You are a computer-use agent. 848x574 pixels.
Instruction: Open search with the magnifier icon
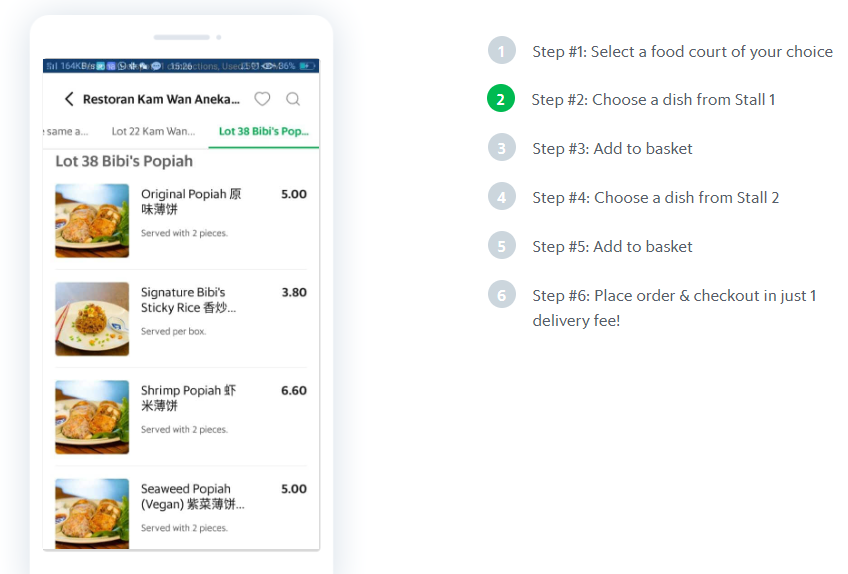coord(293,99)
